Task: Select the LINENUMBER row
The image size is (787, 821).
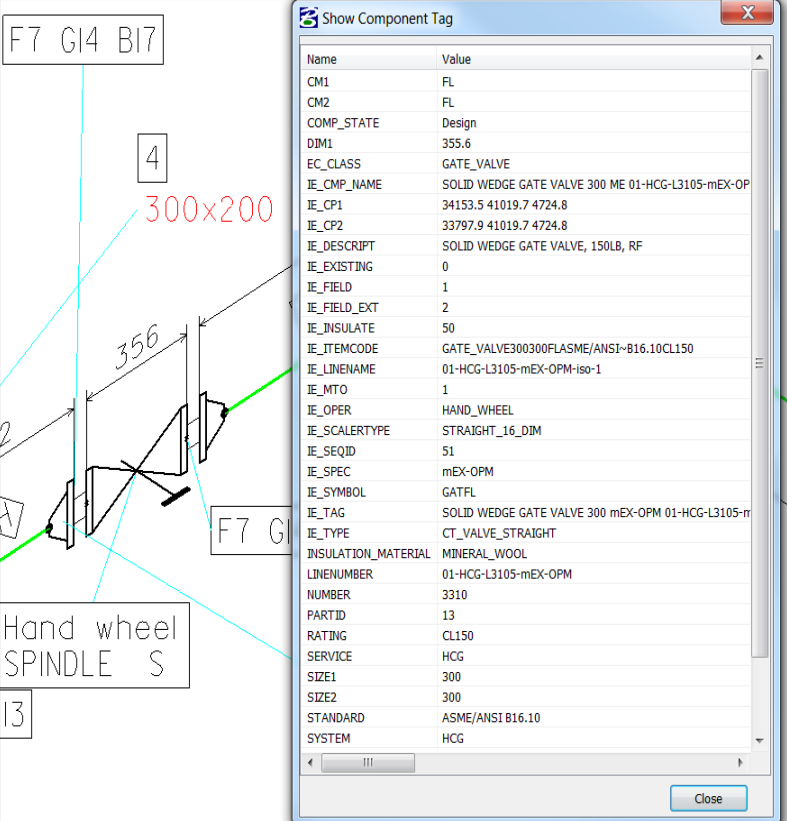Action: coord(526,574)
